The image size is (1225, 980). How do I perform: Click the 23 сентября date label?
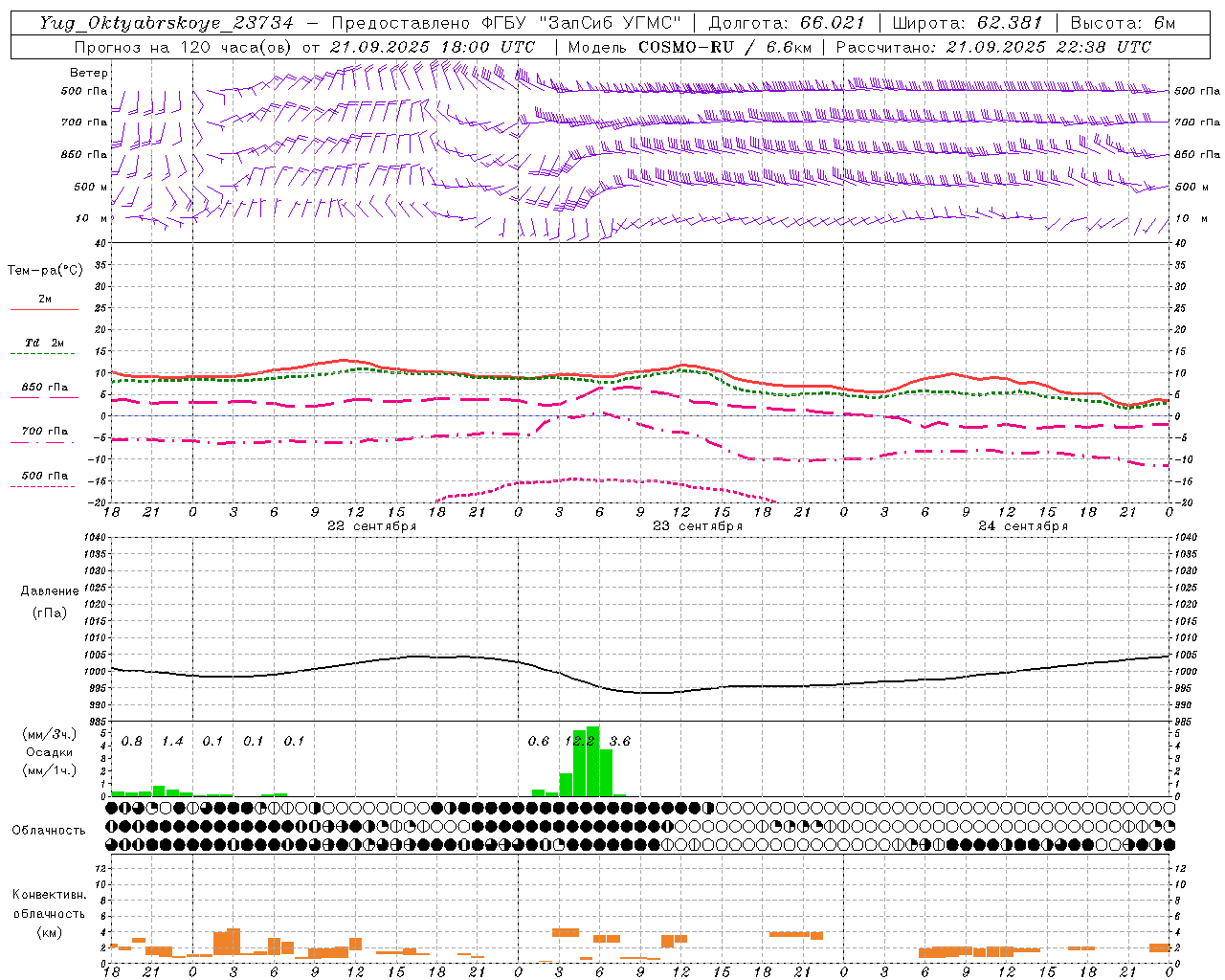tap(698, 526)
